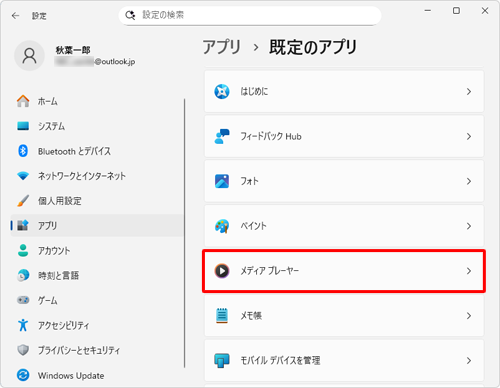Click the メモ帳 notepad icon
Image resolution: width=500 pixels, height=388 pixels.
(222, 315)
